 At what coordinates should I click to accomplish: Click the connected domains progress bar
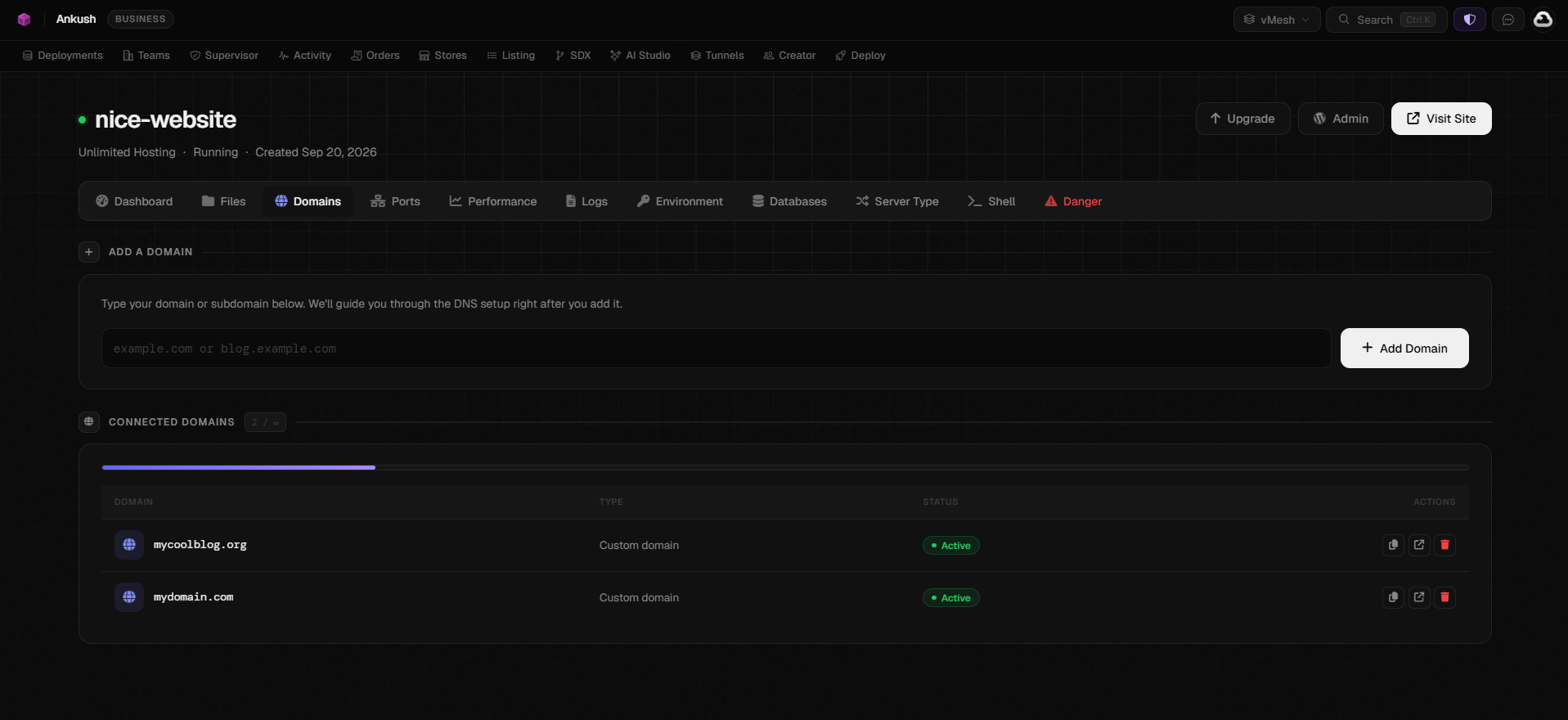(785, 467)
